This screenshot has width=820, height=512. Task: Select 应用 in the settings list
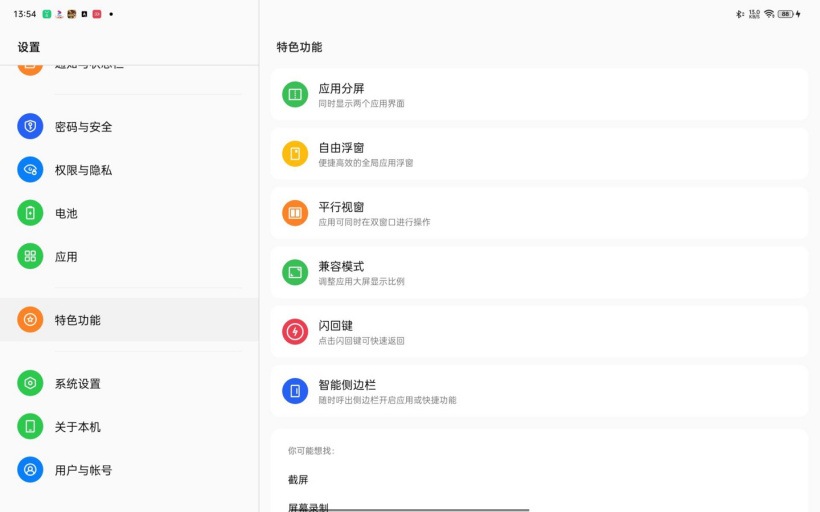(129, 256)
